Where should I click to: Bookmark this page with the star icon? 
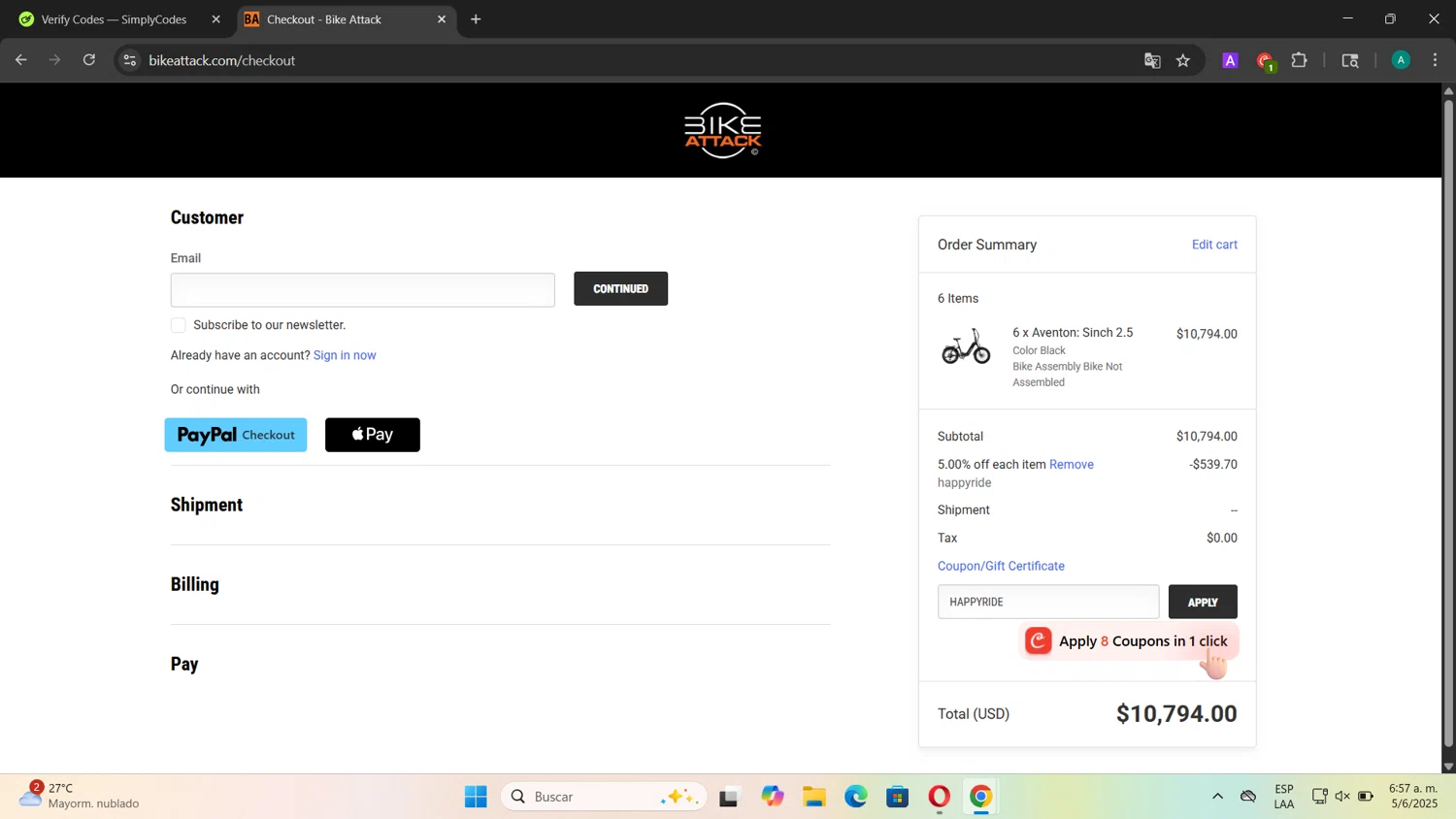(1183, 60)
